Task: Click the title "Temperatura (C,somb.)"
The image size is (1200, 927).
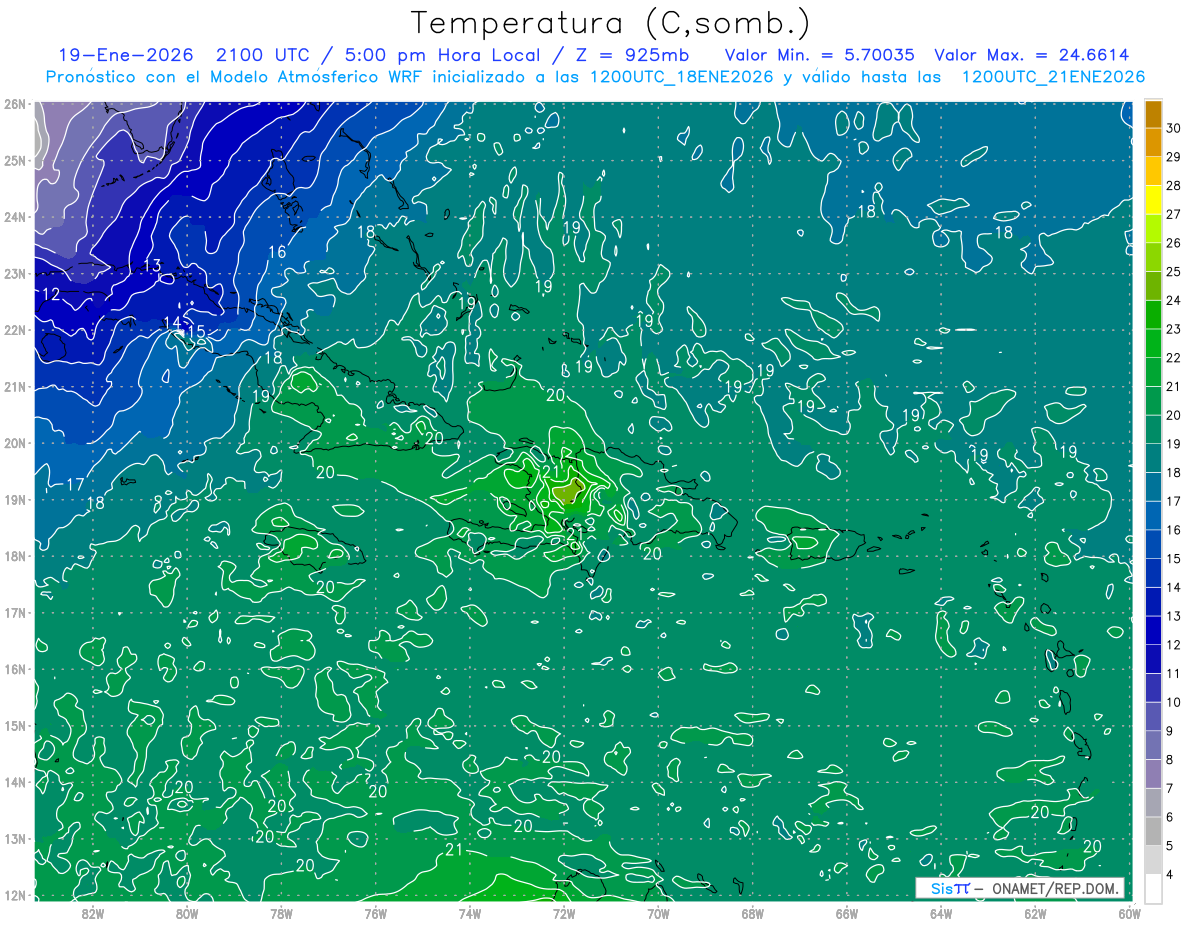Action: (610, 23)
